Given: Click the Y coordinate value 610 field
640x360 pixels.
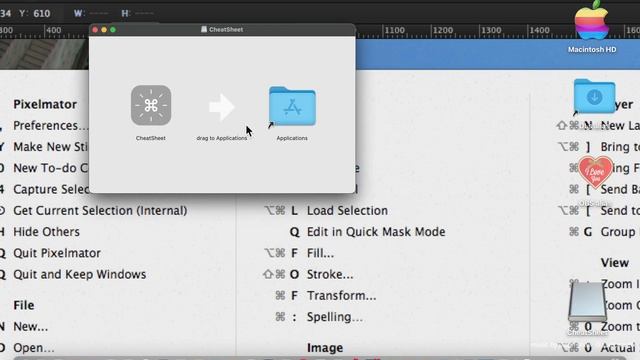Looking at the screenshot, I should (x=42, y=13).
